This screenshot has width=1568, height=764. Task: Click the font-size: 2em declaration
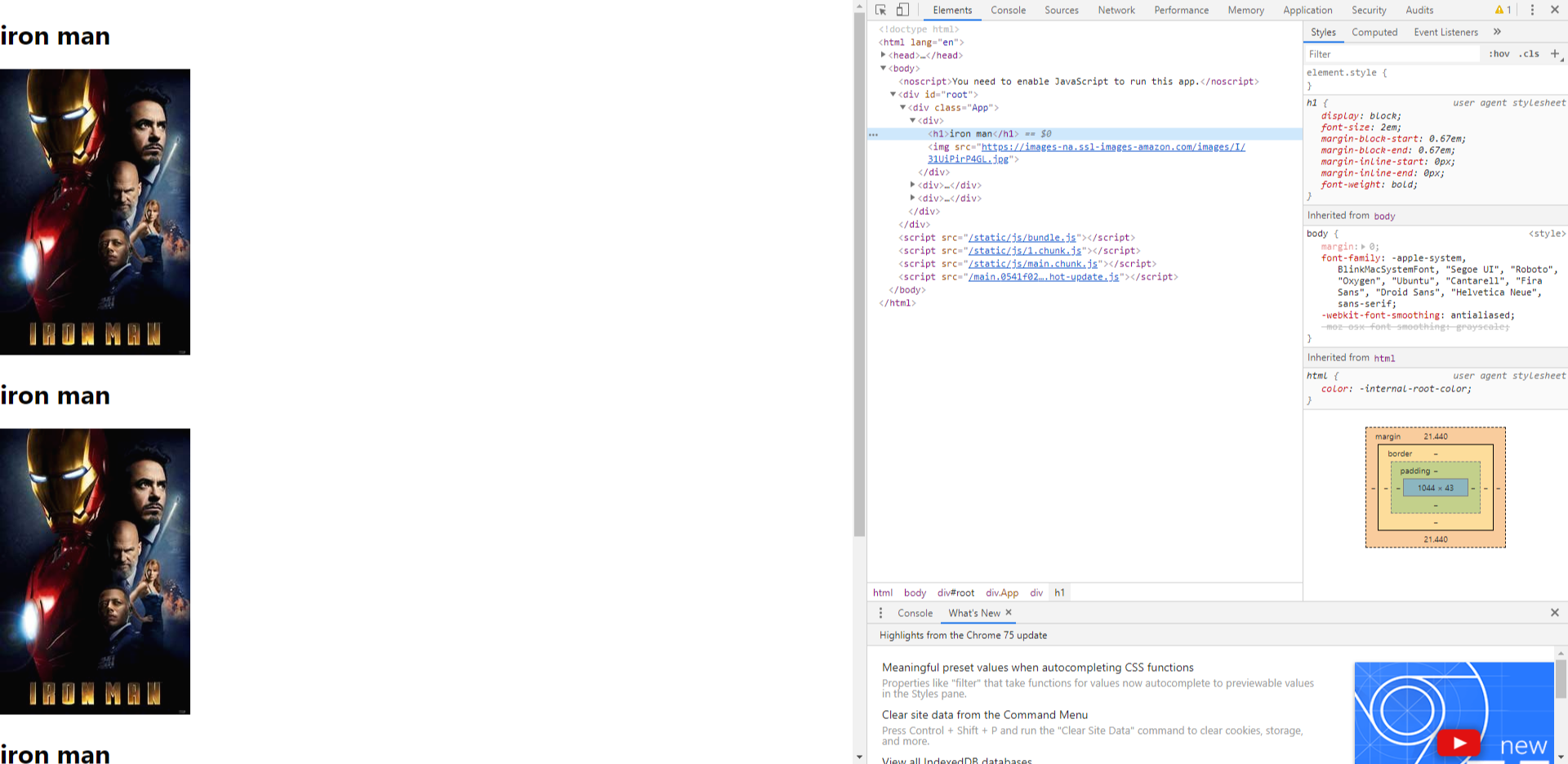tap(1361, 127)
